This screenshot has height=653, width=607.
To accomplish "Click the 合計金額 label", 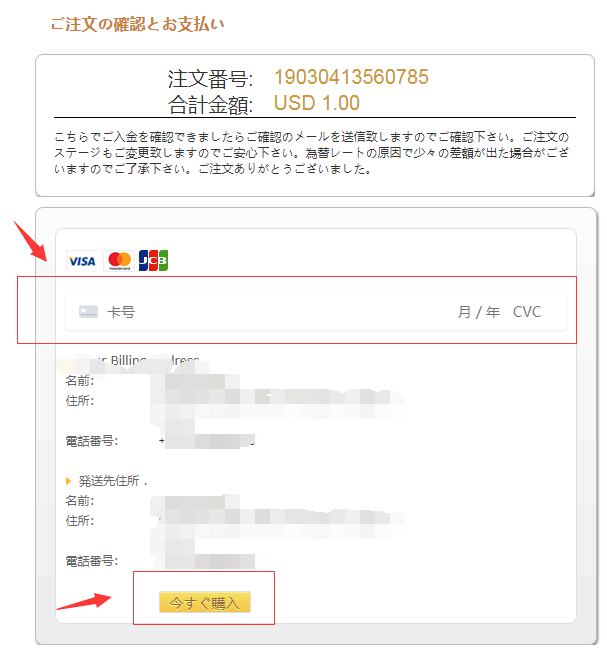I will click(210, 105).
